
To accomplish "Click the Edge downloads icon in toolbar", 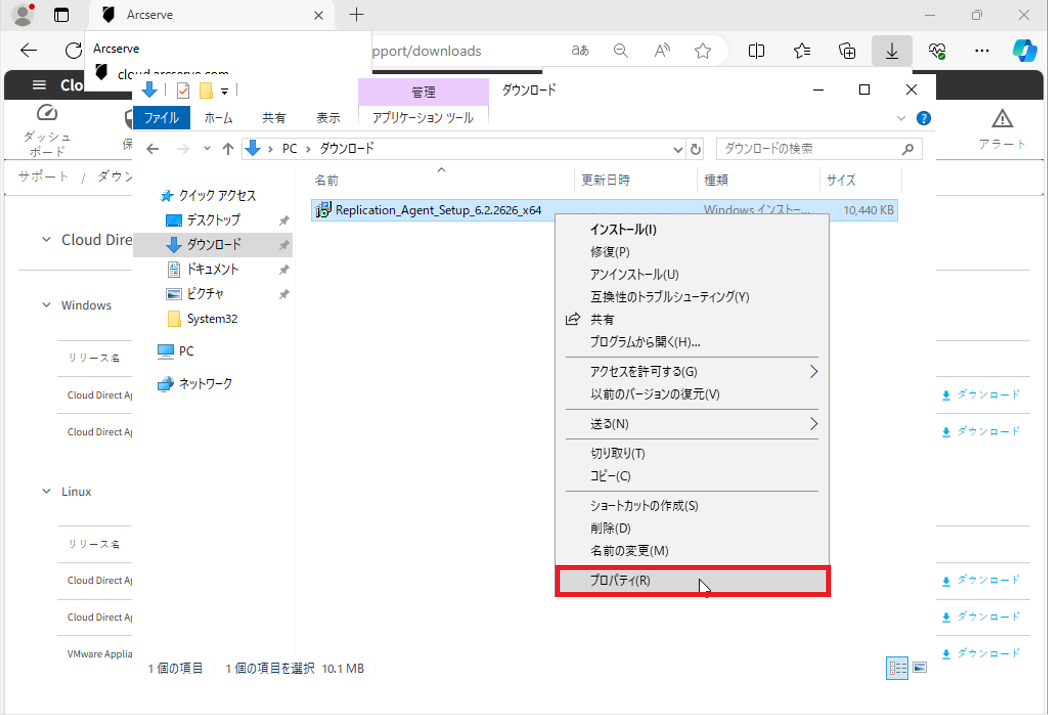I will 891,51.
